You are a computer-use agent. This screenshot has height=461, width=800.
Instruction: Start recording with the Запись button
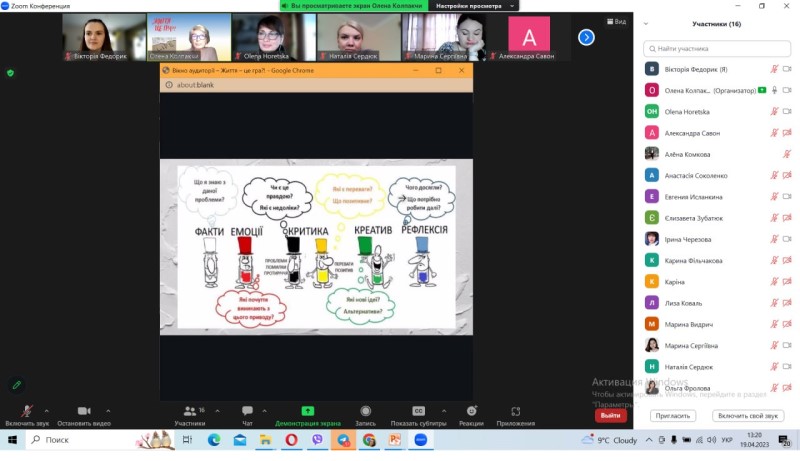click(365, 412)
